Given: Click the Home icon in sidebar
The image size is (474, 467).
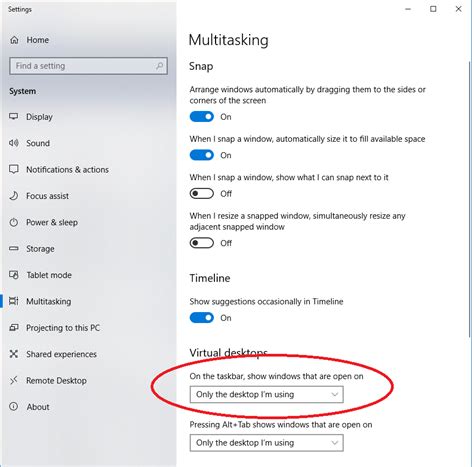Looking at the screenshot, I should coord(14,40).
